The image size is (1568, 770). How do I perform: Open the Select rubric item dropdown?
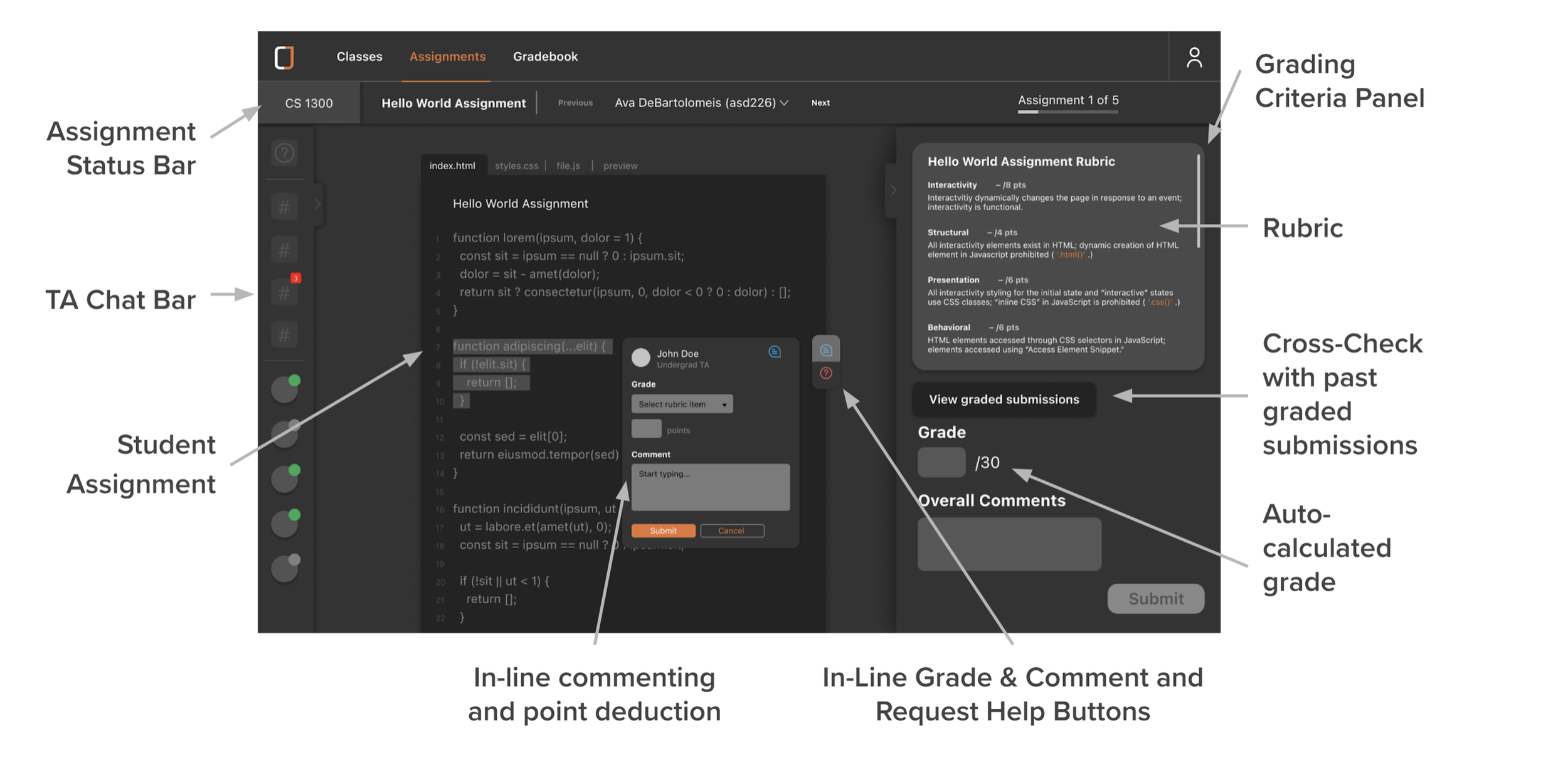[682, 404]
